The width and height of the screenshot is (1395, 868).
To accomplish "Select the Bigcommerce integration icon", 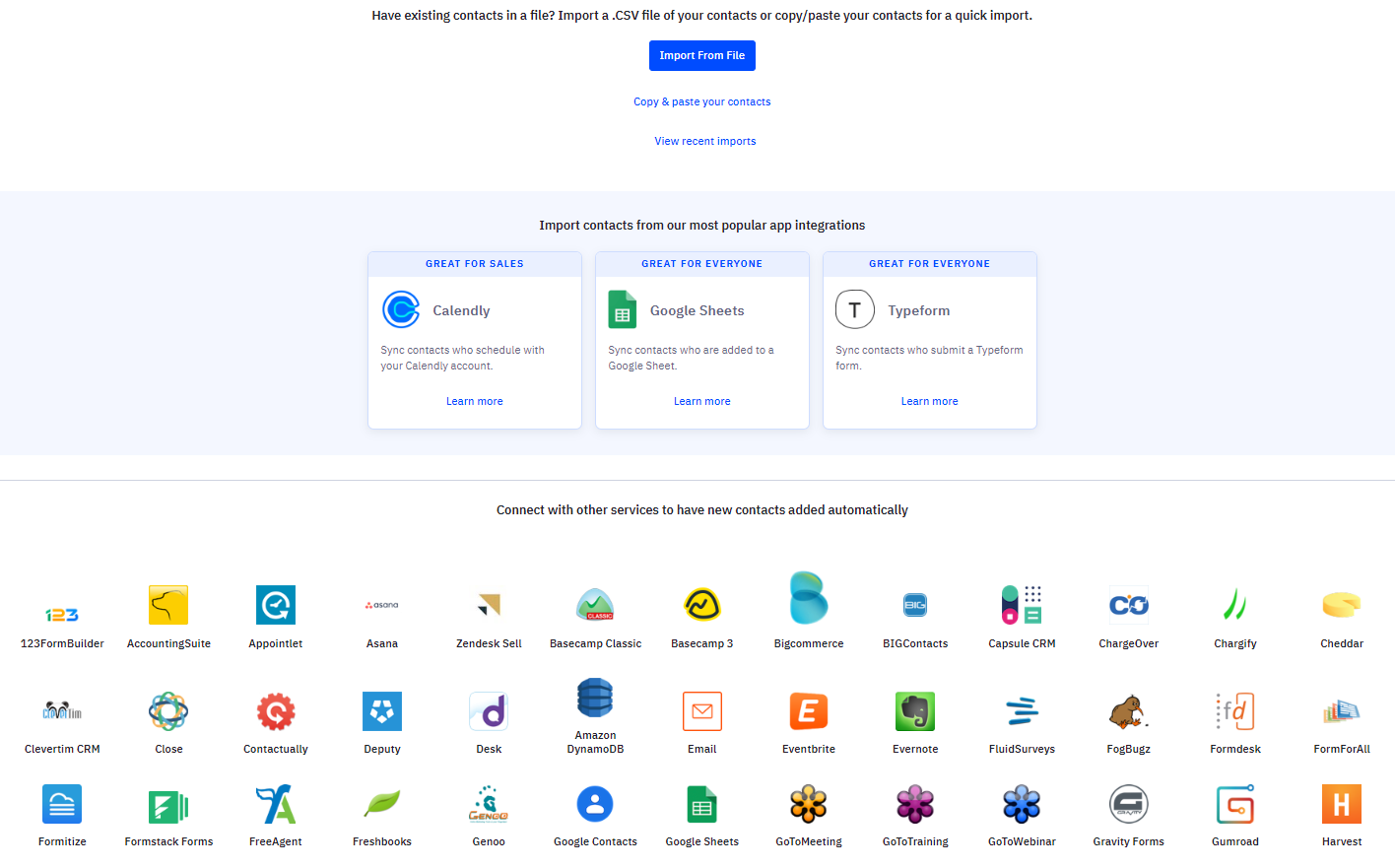I will coord(809,598).
